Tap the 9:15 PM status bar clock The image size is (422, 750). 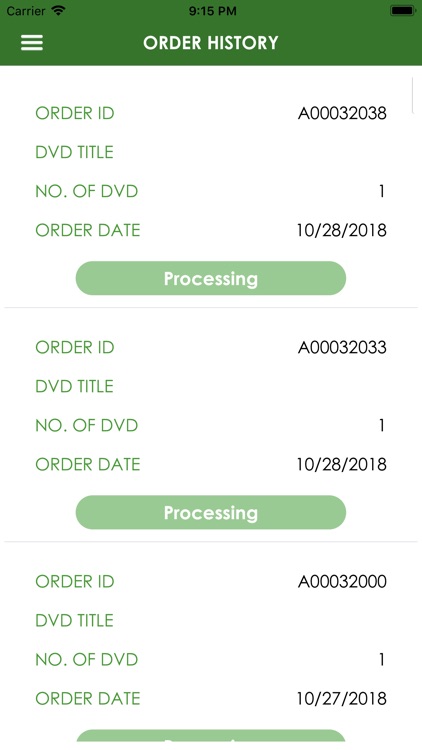click(212, 11)
